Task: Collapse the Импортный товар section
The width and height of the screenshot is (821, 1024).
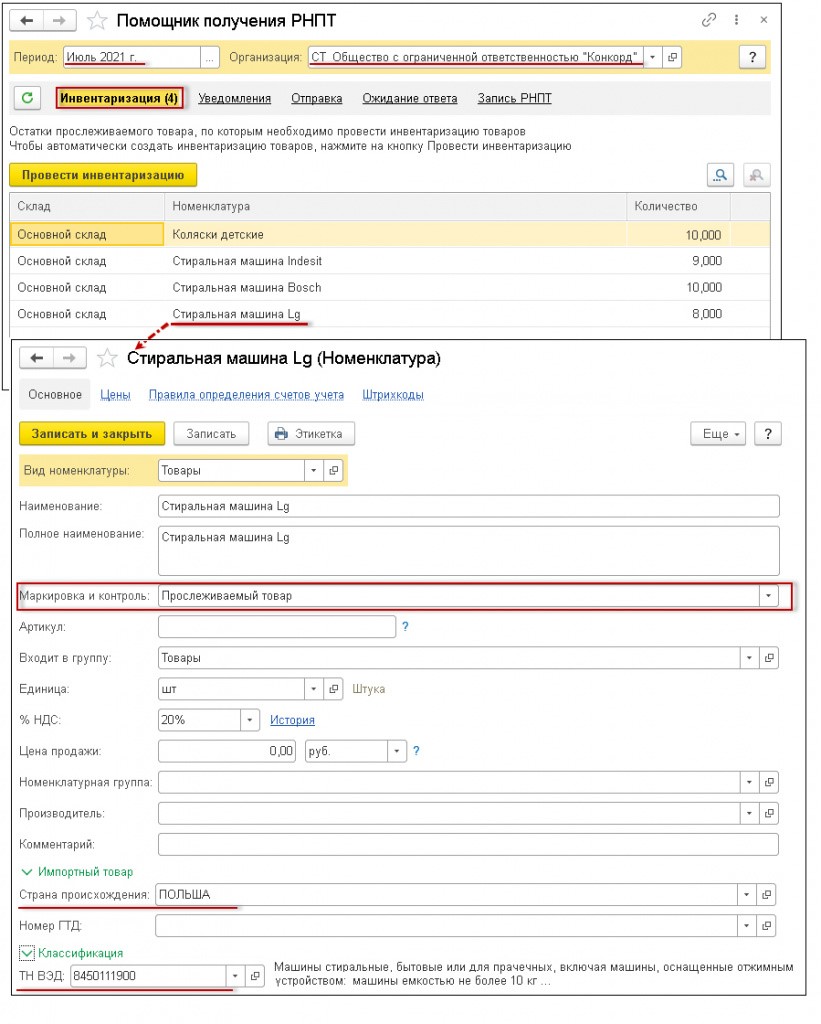Action: [76, 872]
